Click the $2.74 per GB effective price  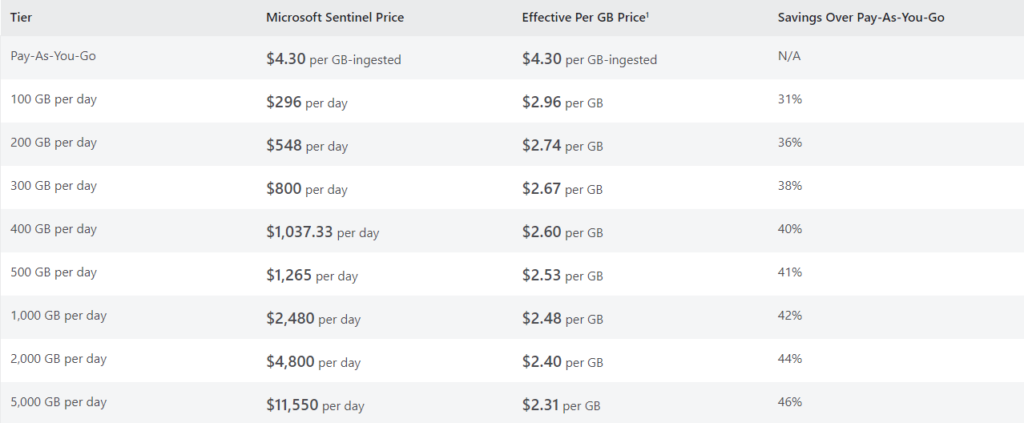(562, 146)
